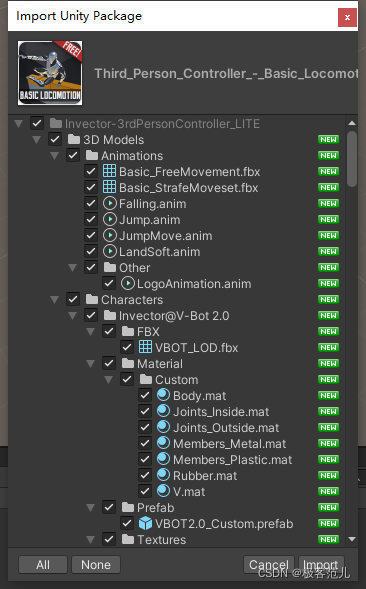
Task: Uncheck the LogoAnimation.anim checkbox
Action: coord(109,283)
